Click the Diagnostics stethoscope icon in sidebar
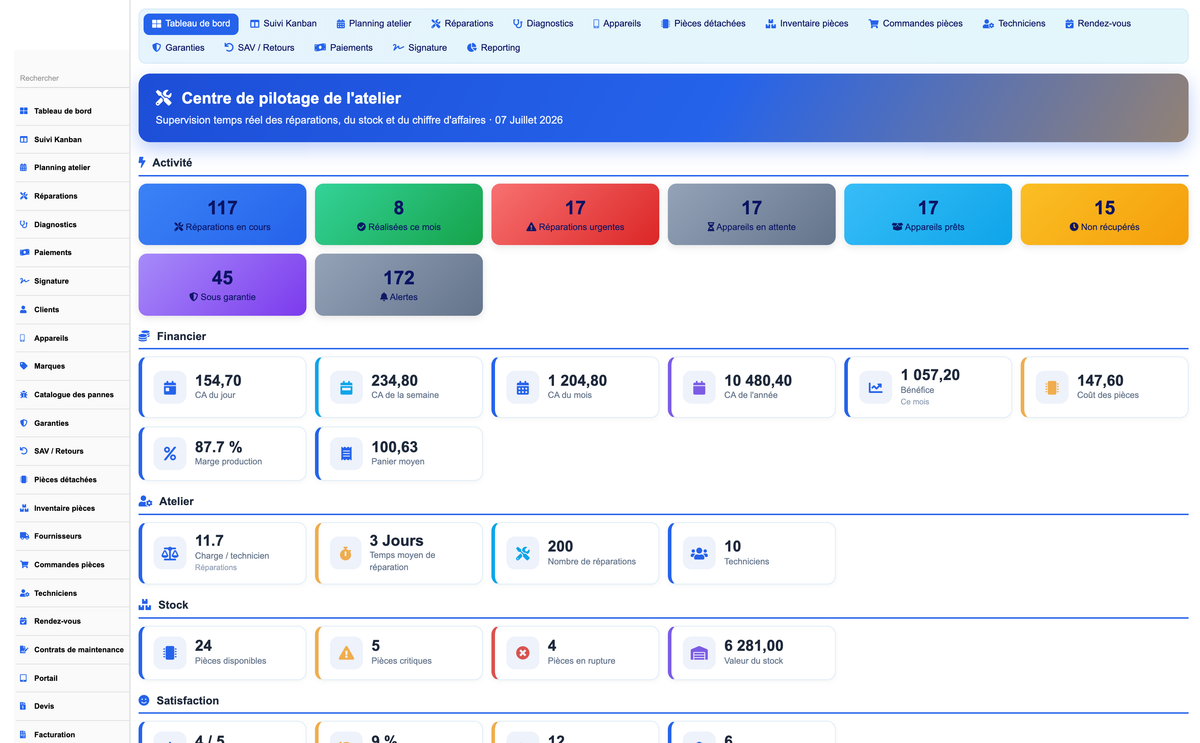 [24, 224]
